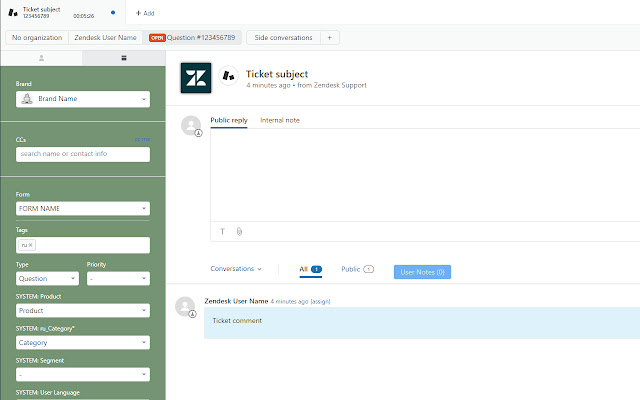Open the Zendesk User Name breadcrumb
Image resolution: width=640 pixels, height=400 pixels.
pos(105,38)
